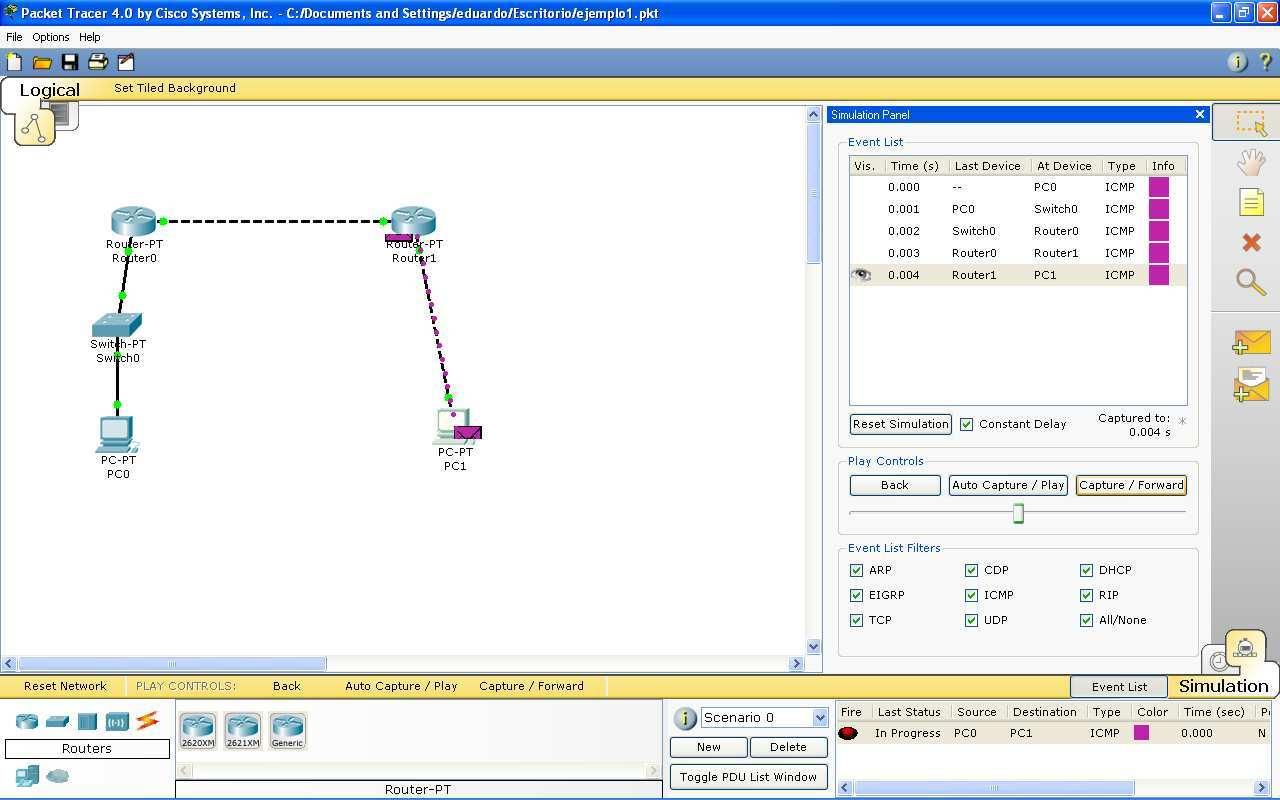Select Routers device category icon

click(x=27, y=721)
